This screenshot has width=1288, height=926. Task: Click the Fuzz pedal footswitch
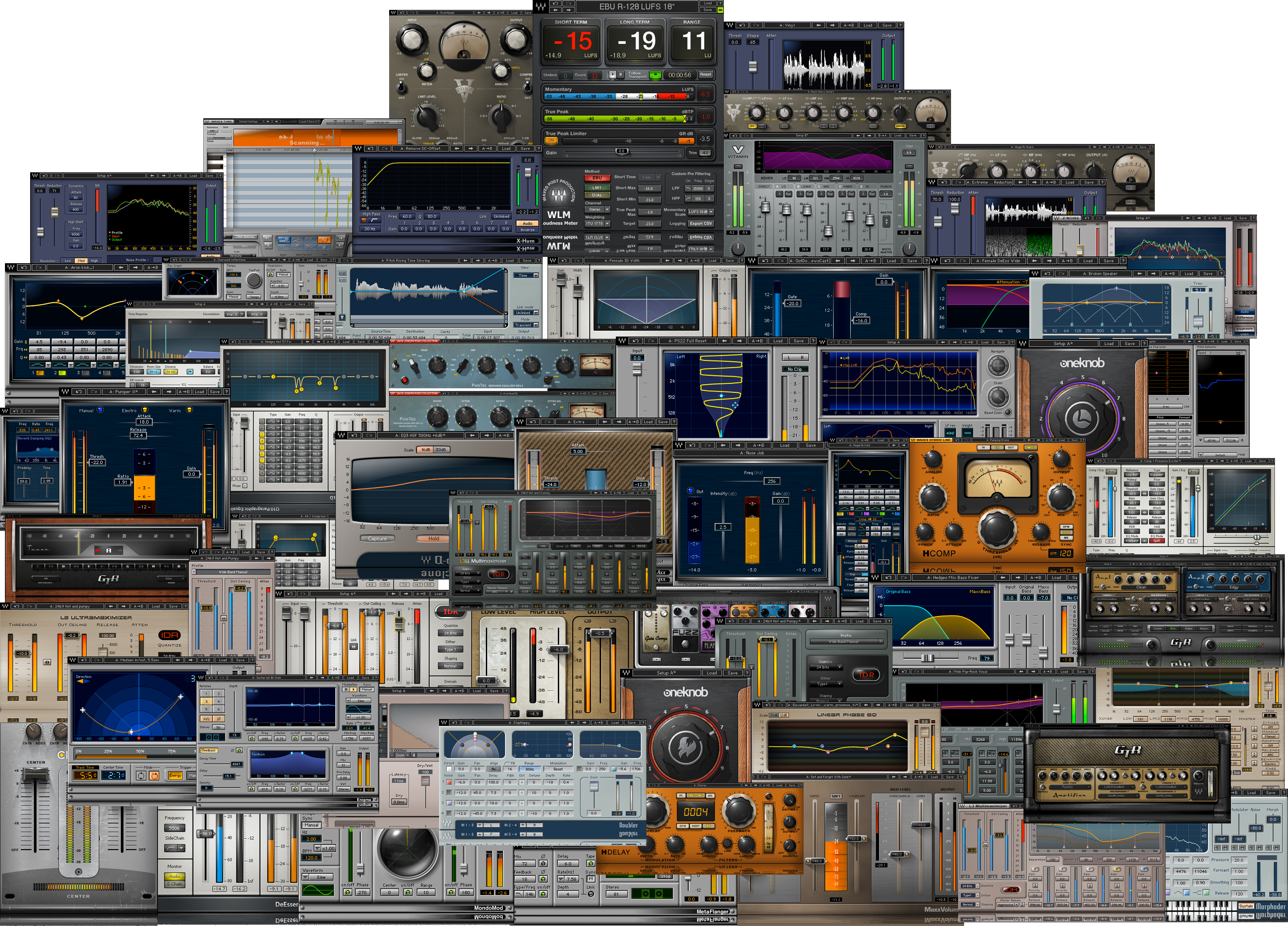click(x=686, y=644)
